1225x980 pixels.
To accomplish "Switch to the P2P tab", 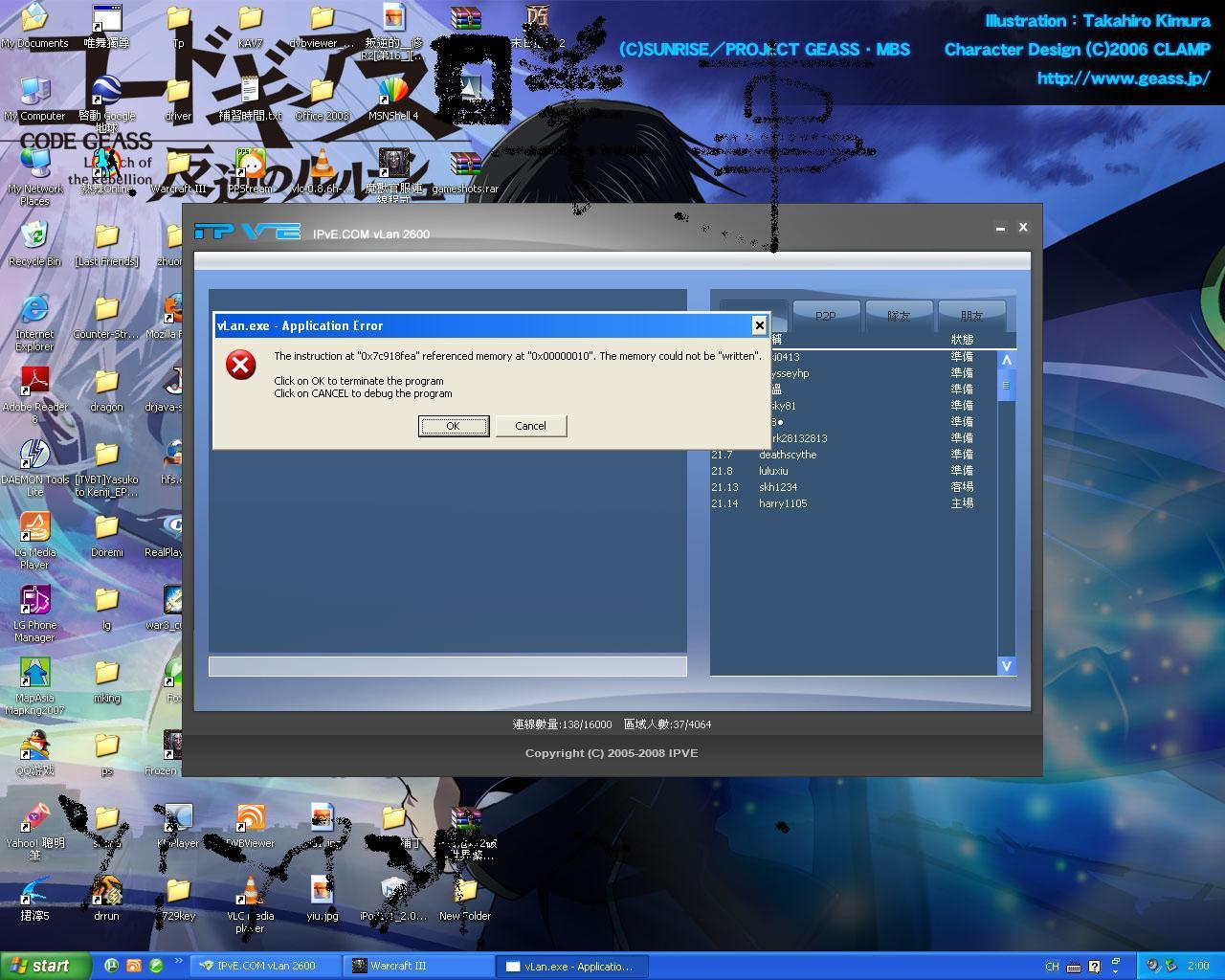I will [x=825, y=315].
